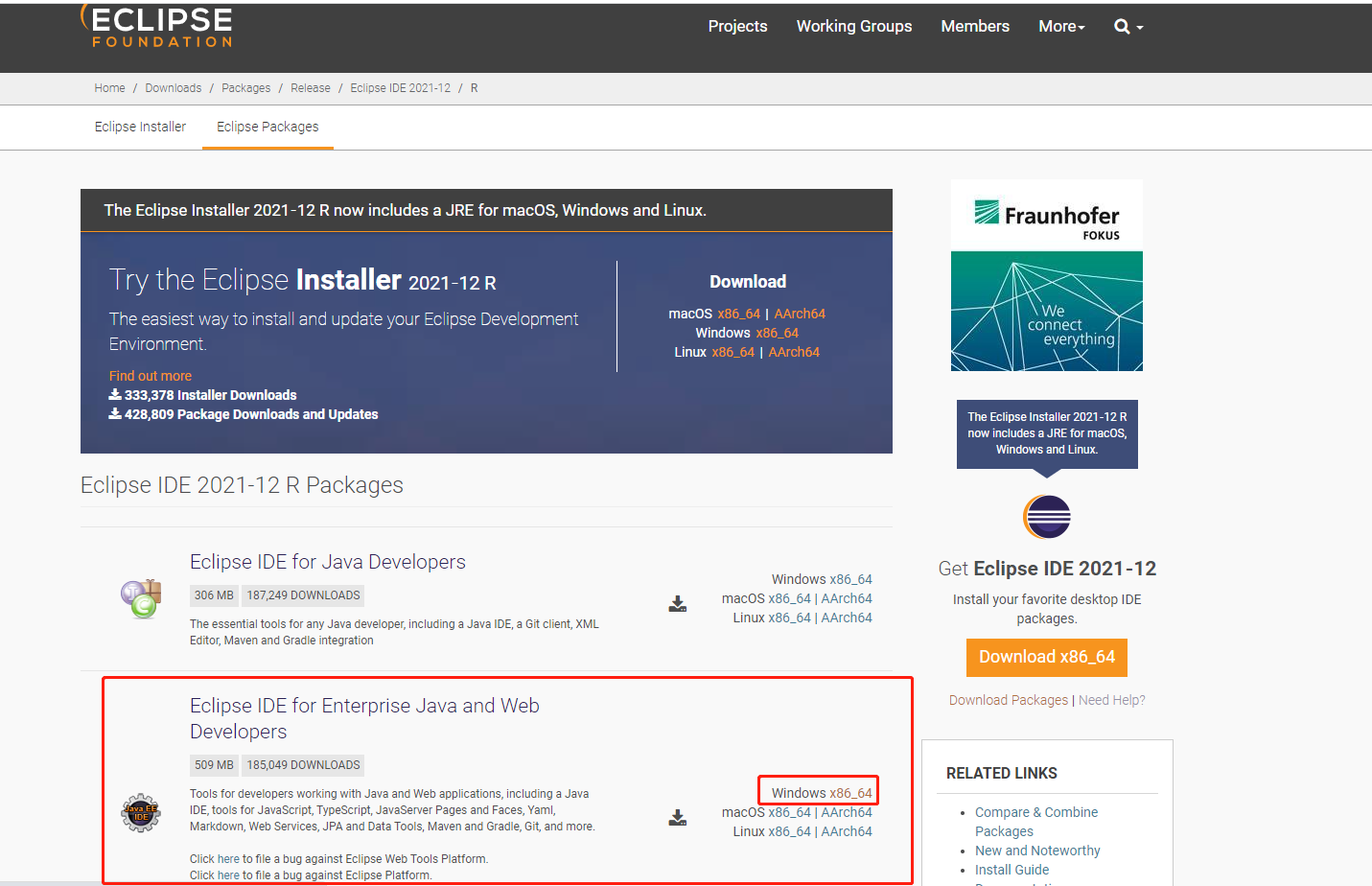Click the installer JRE announcement tooltip box
The width and height of the screenshot is (1372, 886).
(x=1047, y=433)
